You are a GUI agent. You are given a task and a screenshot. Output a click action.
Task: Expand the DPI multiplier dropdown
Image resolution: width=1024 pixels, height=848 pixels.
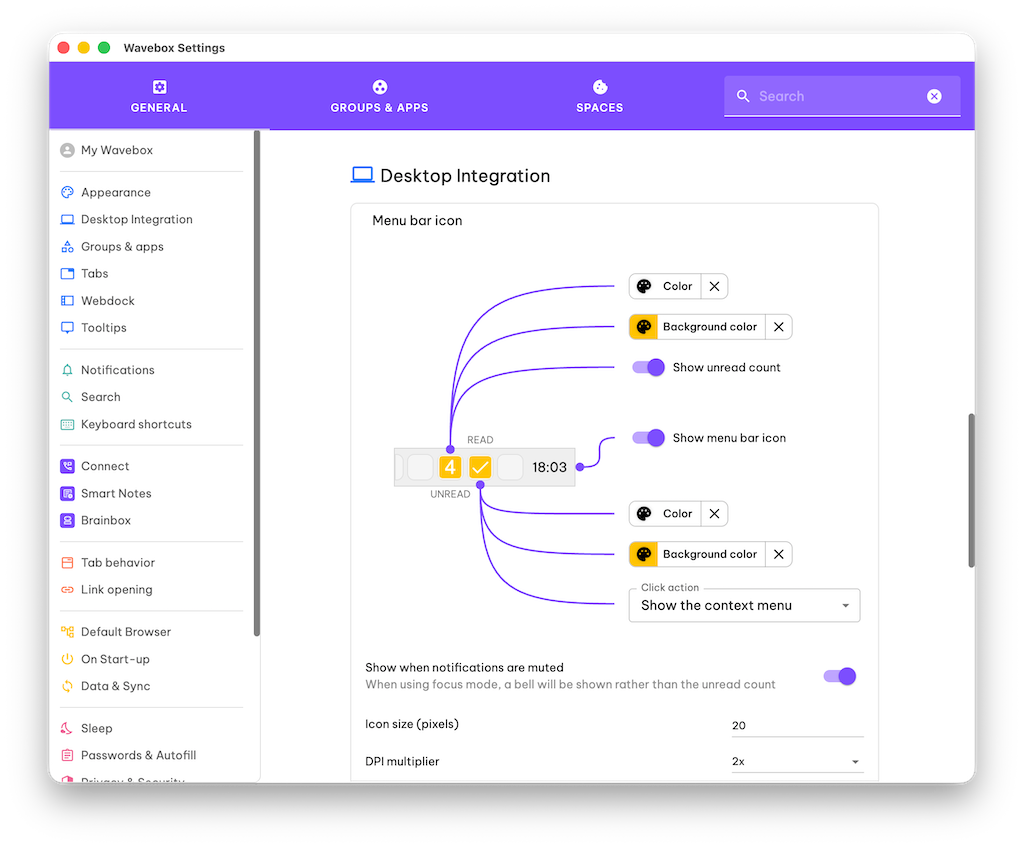tap(797, 762)
